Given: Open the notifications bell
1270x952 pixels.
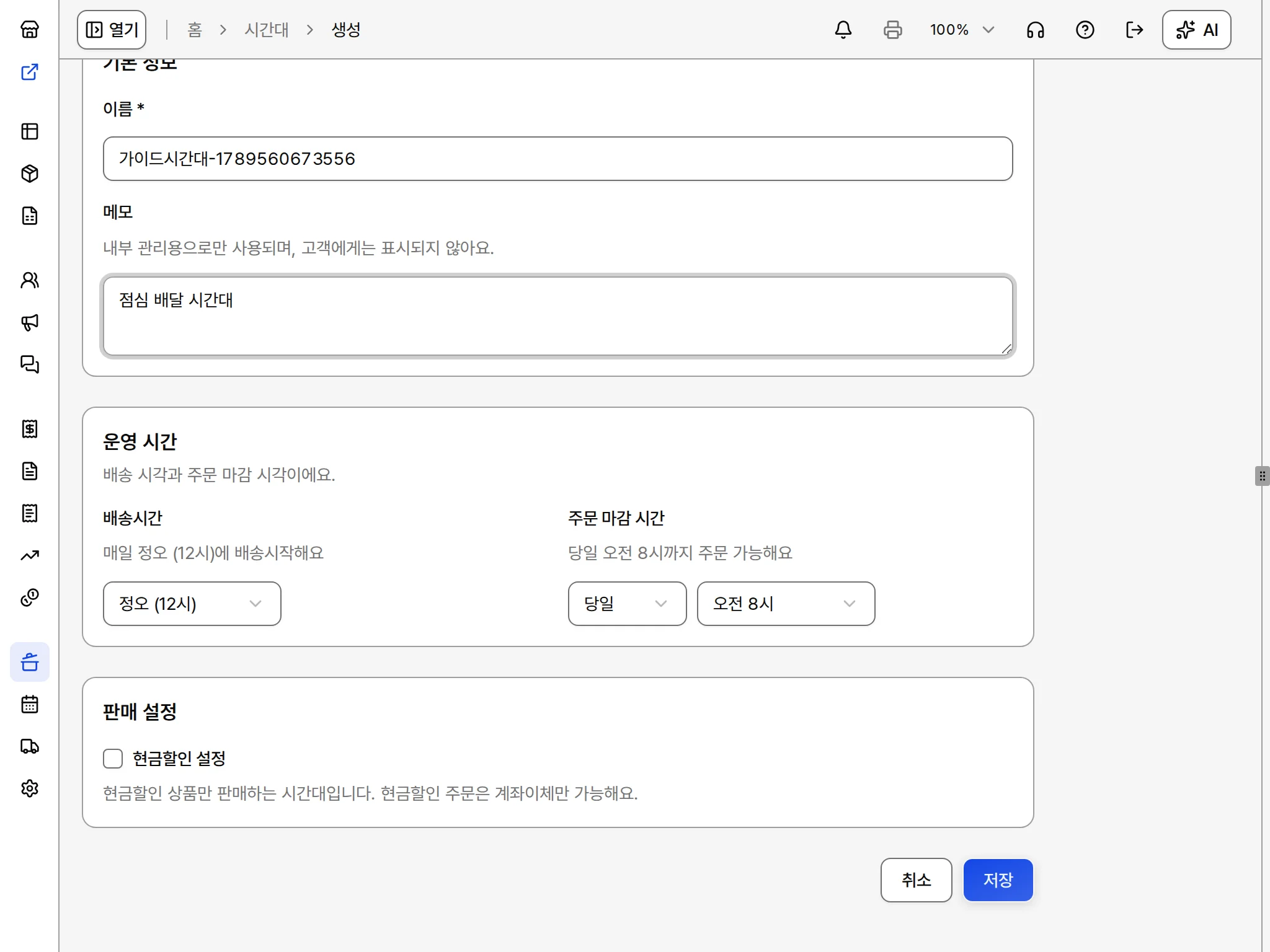Looking at the screenshot, I should (843, 30).
